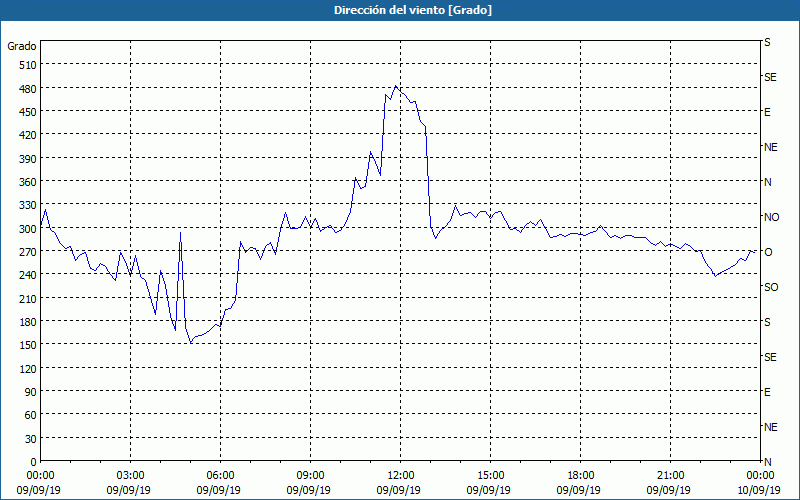800x500 pixels.
Task: Click the 'S' compass label level with 180
Action: point(767,322)
